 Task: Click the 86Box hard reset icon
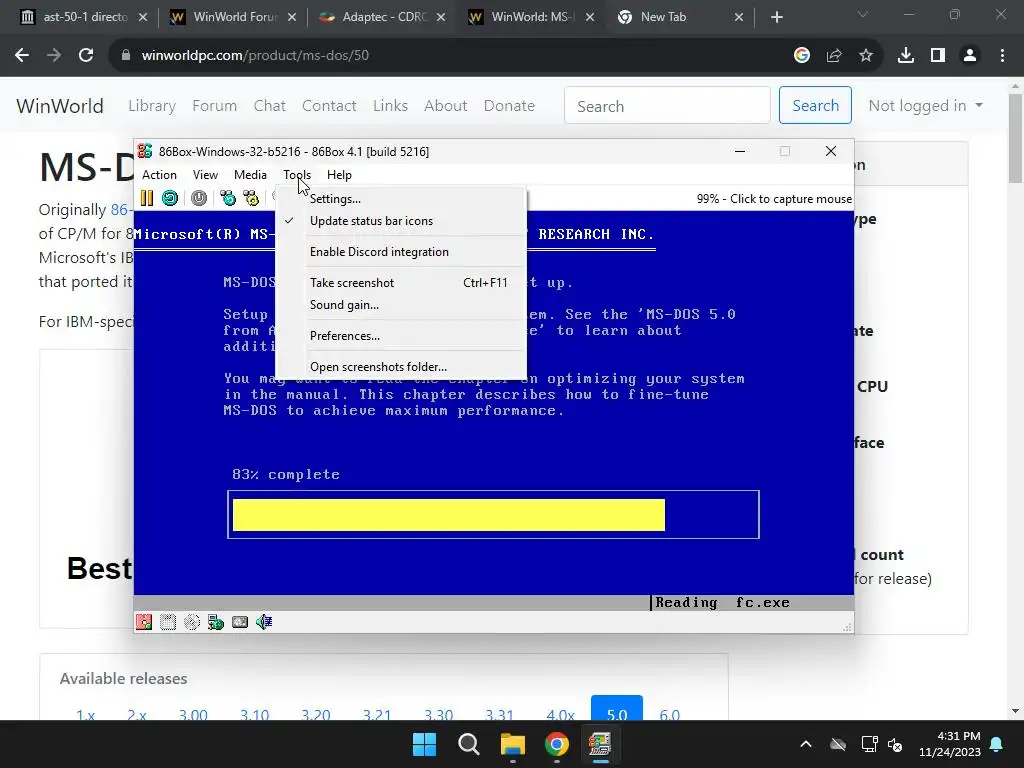tap(170, 198)
